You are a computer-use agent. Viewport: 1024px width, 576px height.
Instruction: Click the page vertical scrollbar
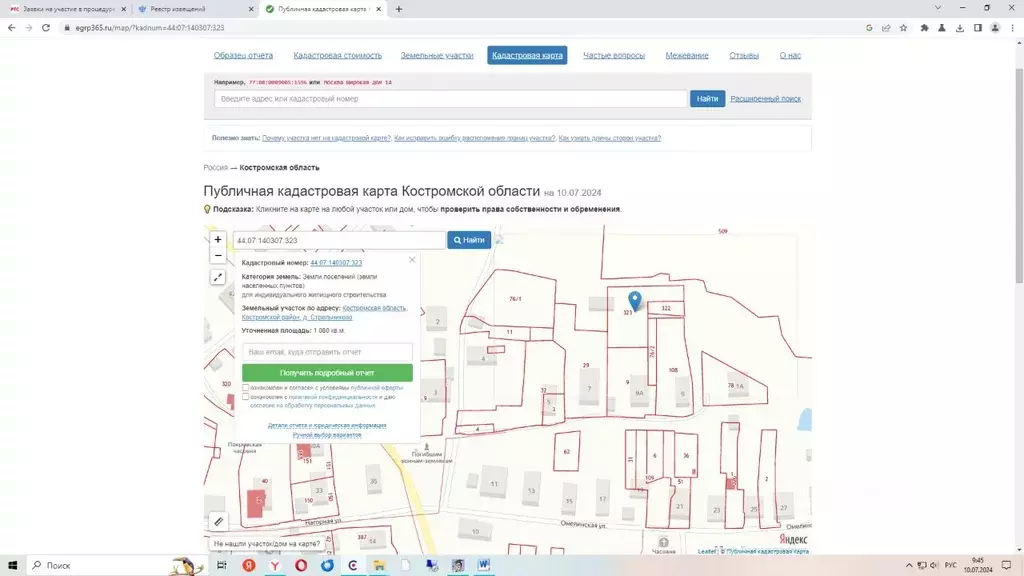point(1019,175)
